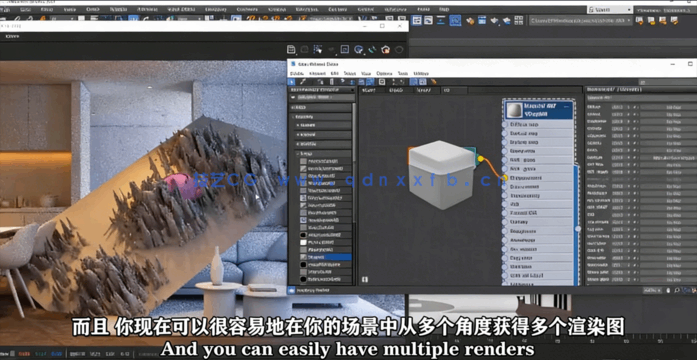This screenshot has width=697, height=360.
Task: Open the zoom percentage dropdown in Slate navigation bar
Action: (x=652, y=290)
